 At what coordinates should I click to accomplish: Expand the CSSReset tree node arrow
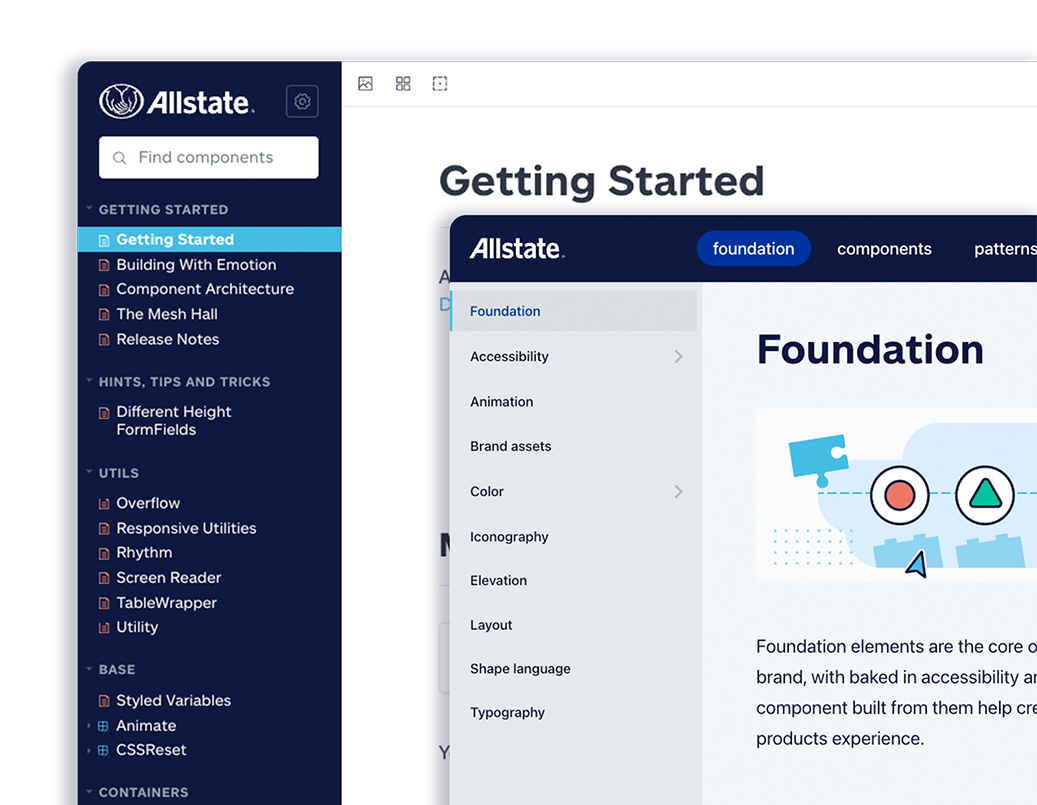point(89,751)
